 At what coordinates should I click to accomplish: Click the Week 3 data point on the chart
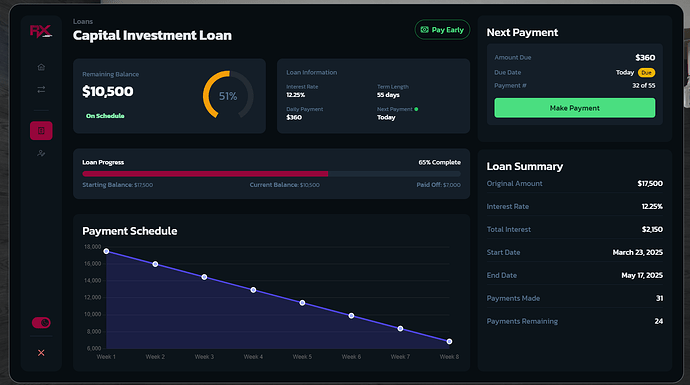204,277
